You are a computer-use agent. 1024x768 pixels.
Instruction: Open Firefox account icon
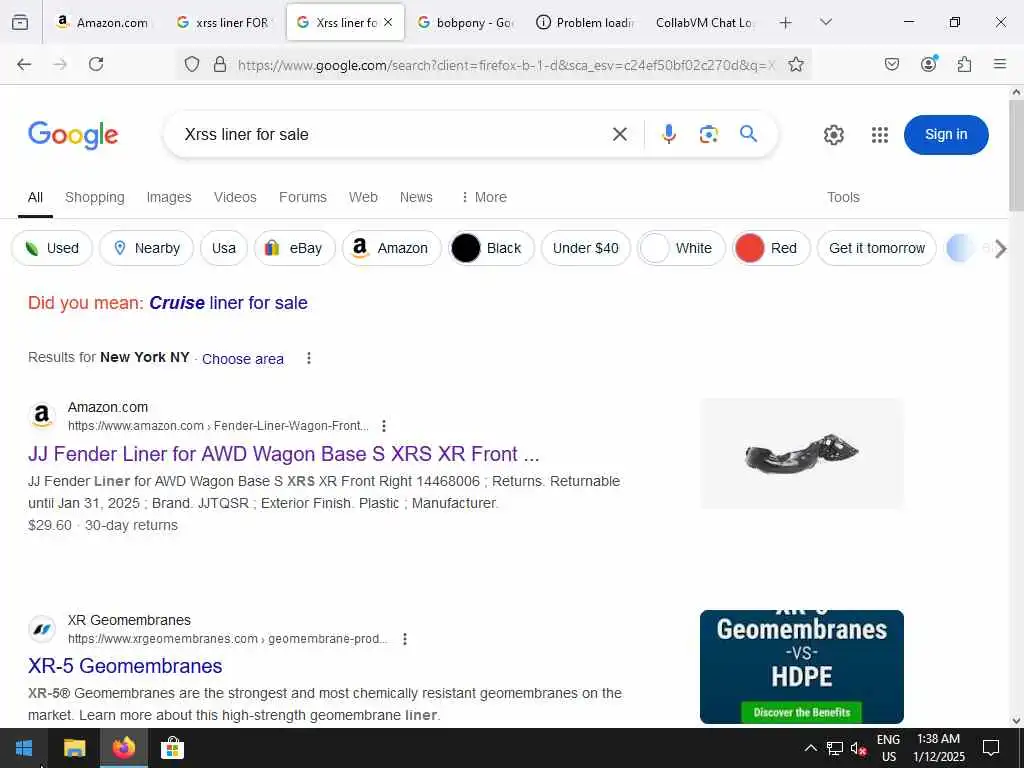(929, 64)
